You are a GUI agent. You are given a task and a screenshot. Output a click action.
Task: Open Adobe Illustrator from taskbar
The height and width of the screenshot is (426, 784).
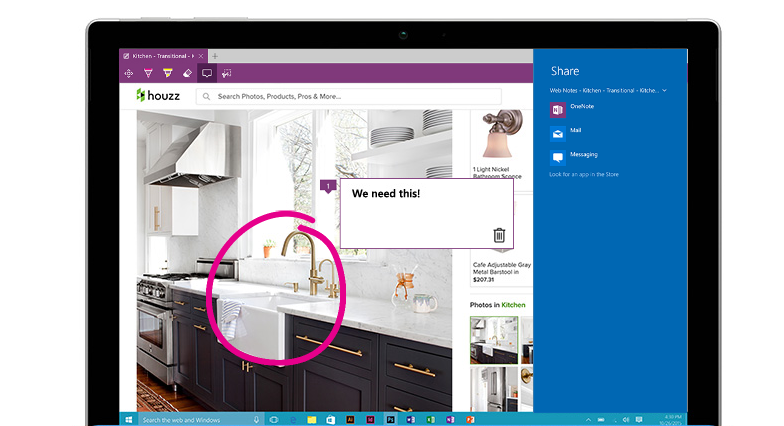click(350, 420)
